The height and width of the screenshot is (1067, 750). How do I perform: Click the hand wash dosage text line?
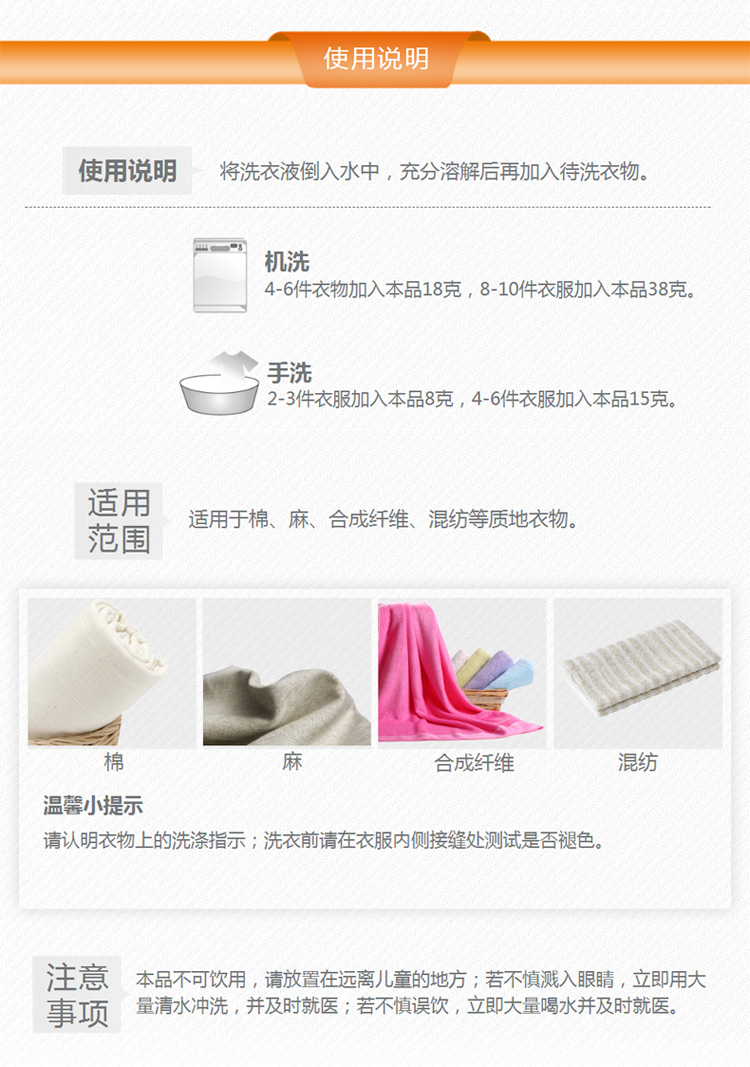click(472, 398)
